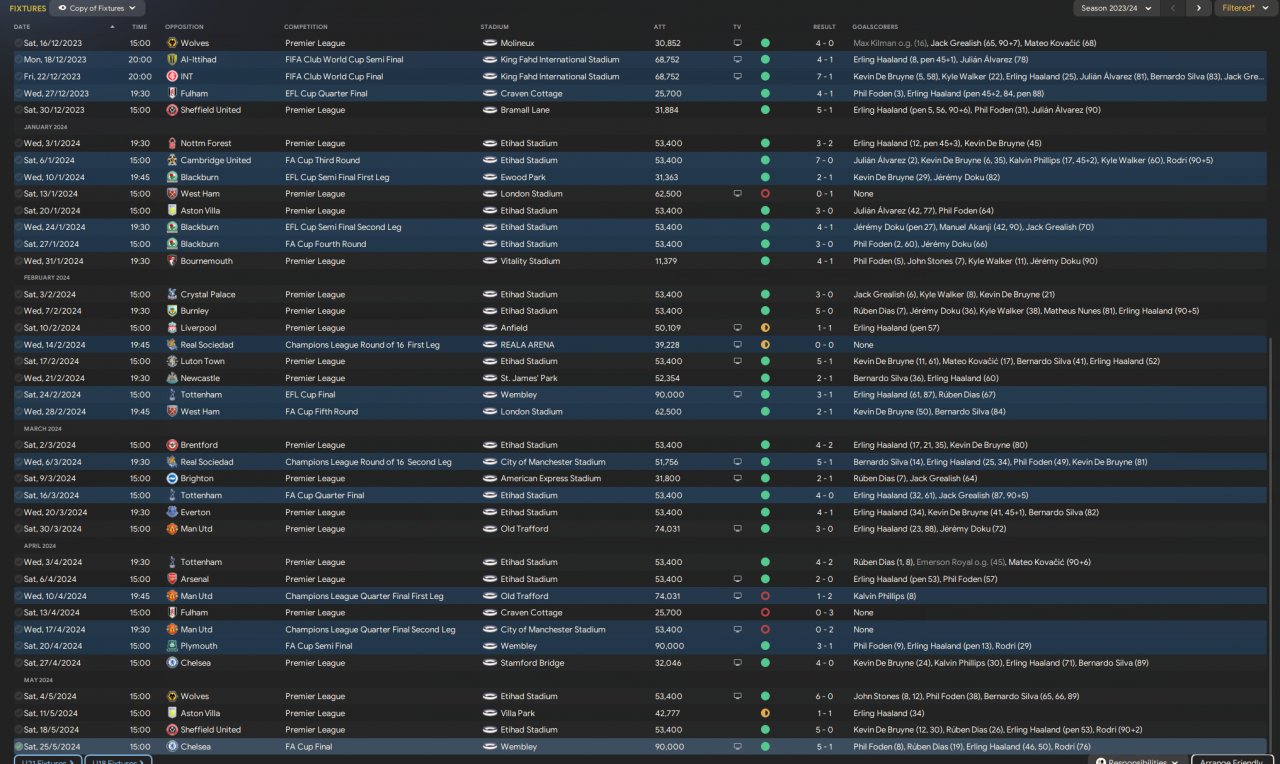Click the 0 - 3 result against Fulham
1280x764 pixels.
[x=824, y=613]
